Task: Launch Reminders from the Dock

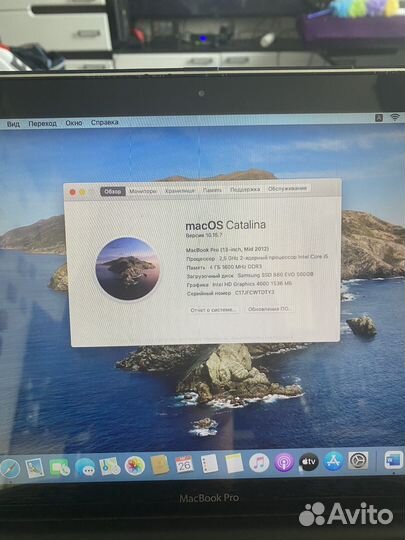Action: pyautogui.click(x=209, y=464)
